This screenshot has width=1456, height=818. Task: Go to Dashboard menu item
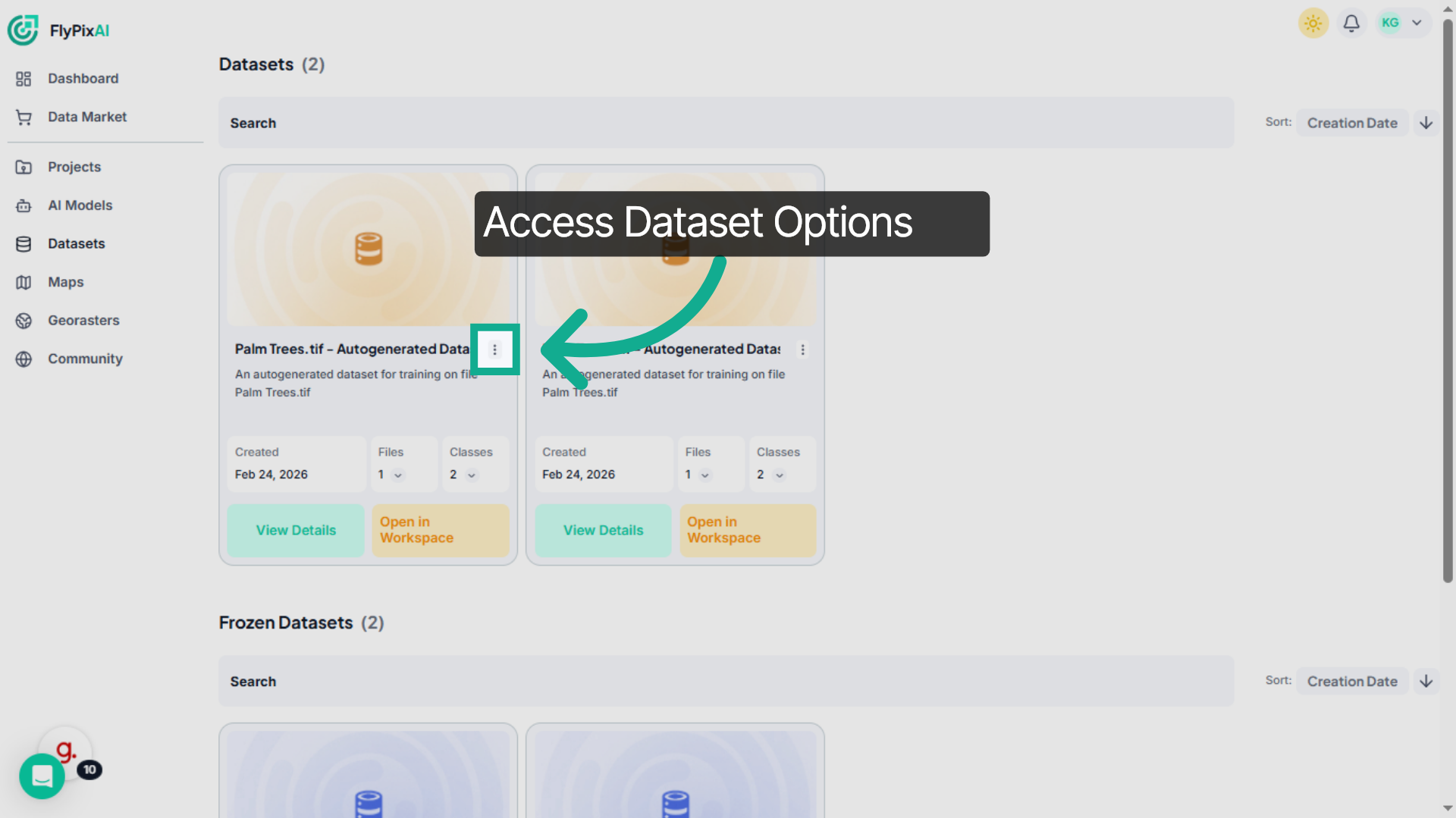coord(83,79)
